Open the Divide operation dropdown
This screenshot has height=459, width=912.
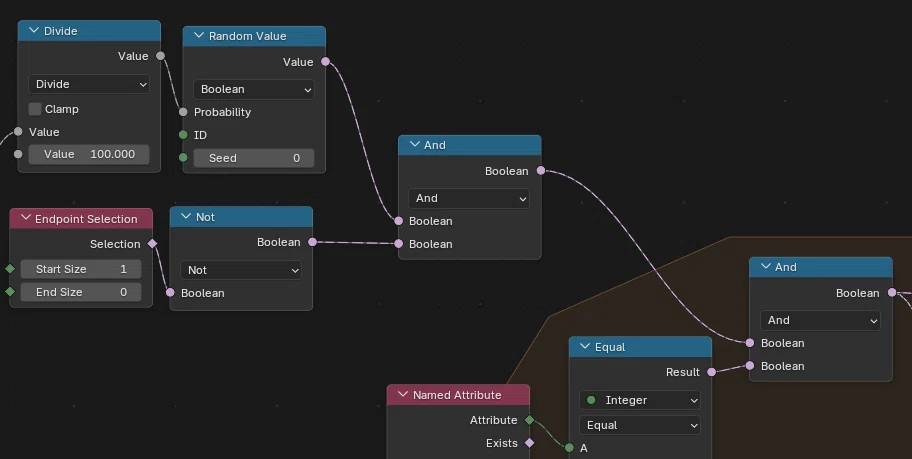pos(89,84)
